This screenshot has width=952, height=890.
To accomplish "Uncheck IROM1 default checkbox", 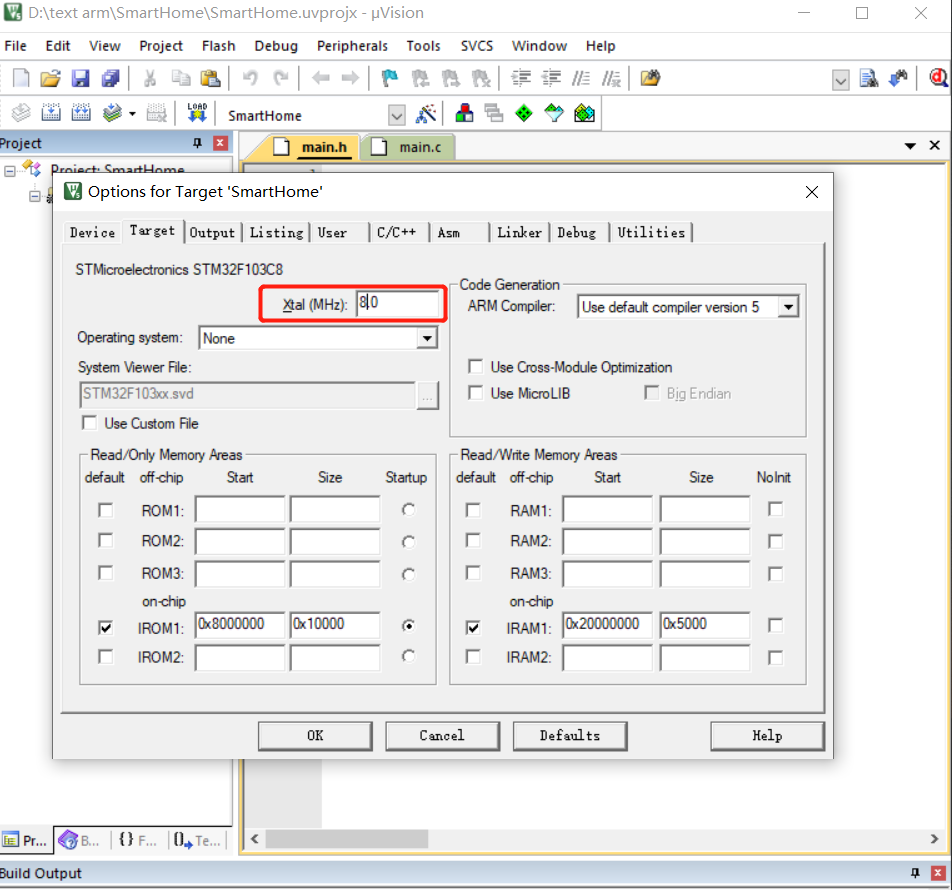I will click(x=106, y=627).
